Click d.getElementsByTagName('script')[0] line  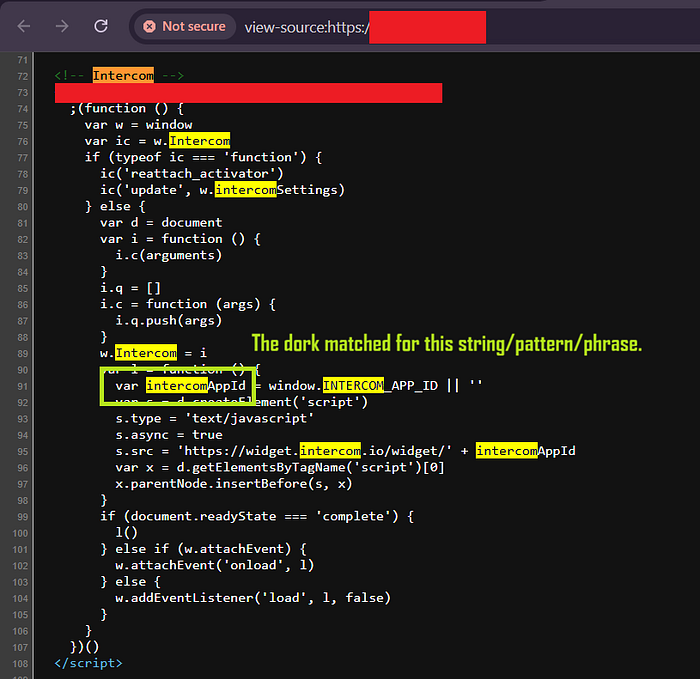pyautogui.click(x=280, y=467)
